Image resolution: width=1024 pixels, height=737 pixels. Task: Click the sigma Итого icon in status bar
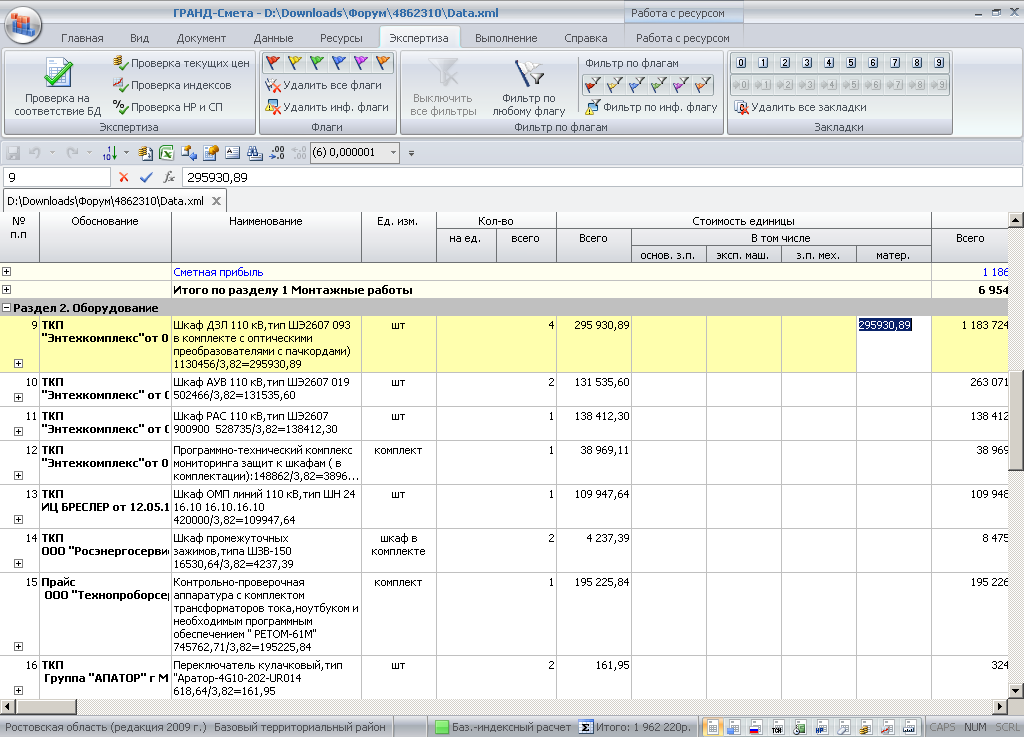[587, 727]
